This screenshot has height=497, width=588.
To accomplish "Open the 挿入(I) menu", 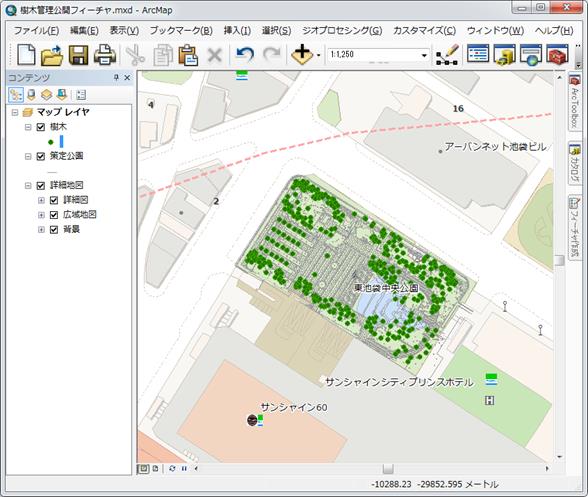I will (237, 30).
